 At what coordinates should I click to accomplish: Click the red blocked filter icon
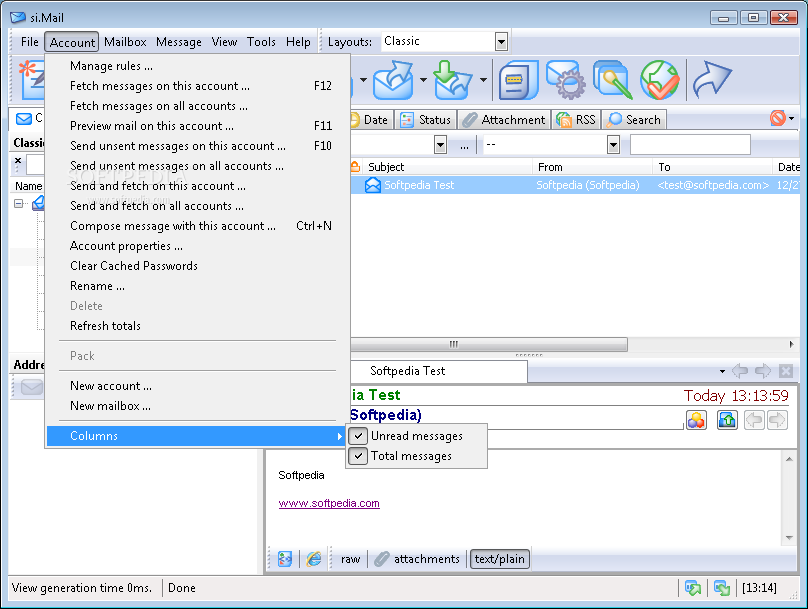tap(778, 119)
